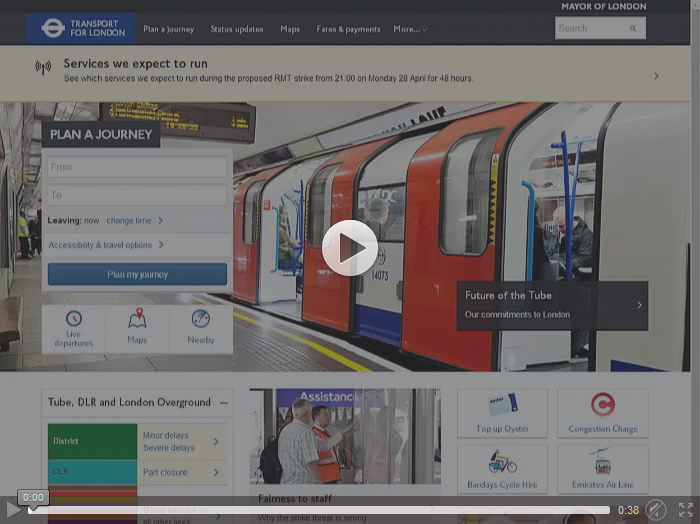Open Status updates menu item
This screenshot has width=700, height=524.
pos(237,29)
